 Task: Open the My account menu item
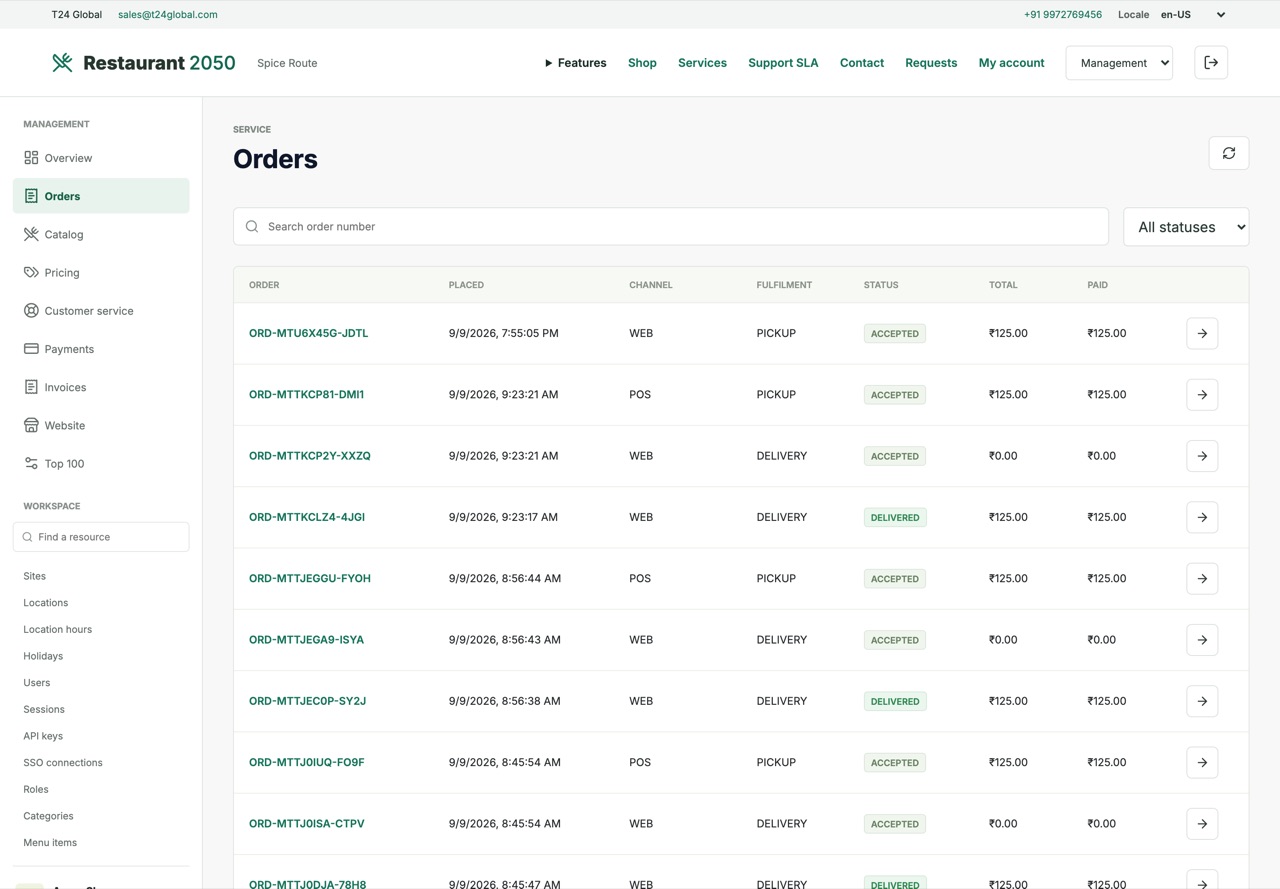point(1011,63)
